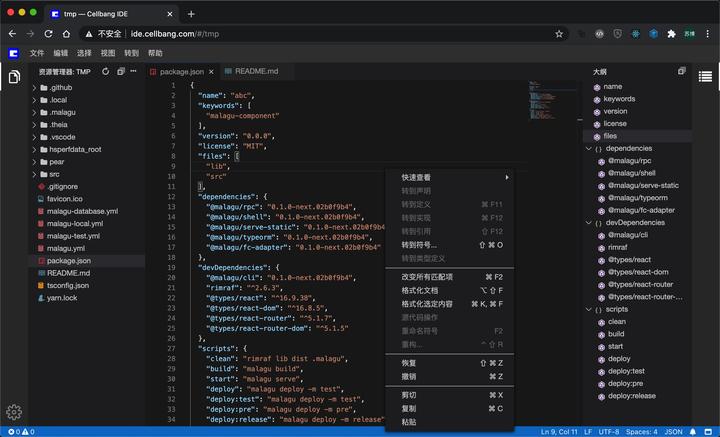Image resolution: width=720 pixels, height=437 pixels.
Task: Click the errors and warnings status indicator
Action: click(x=22, y=431)
